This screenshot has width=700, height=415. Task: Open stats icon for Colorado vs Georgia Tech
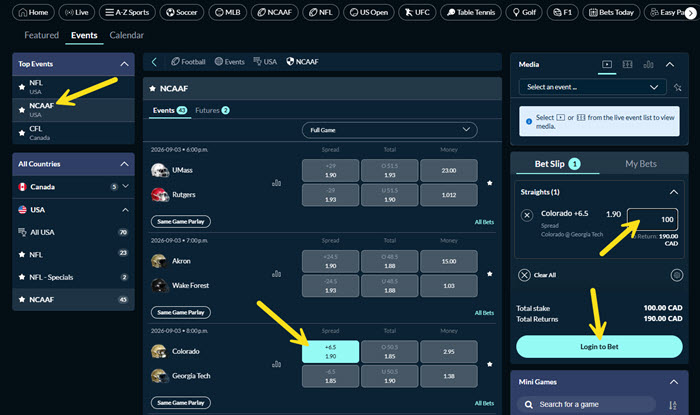click(x=277, y=364)
